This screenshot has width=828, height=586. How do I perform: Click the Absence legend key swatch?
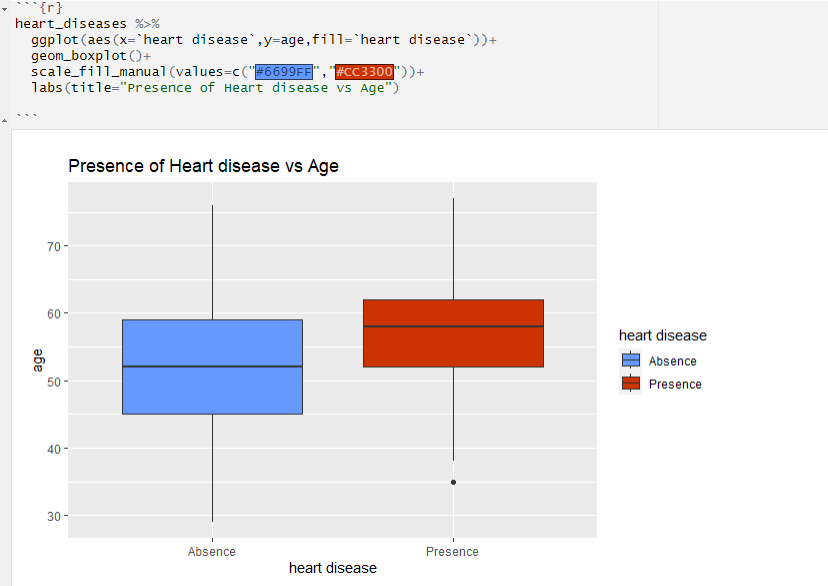click(630, 361)
